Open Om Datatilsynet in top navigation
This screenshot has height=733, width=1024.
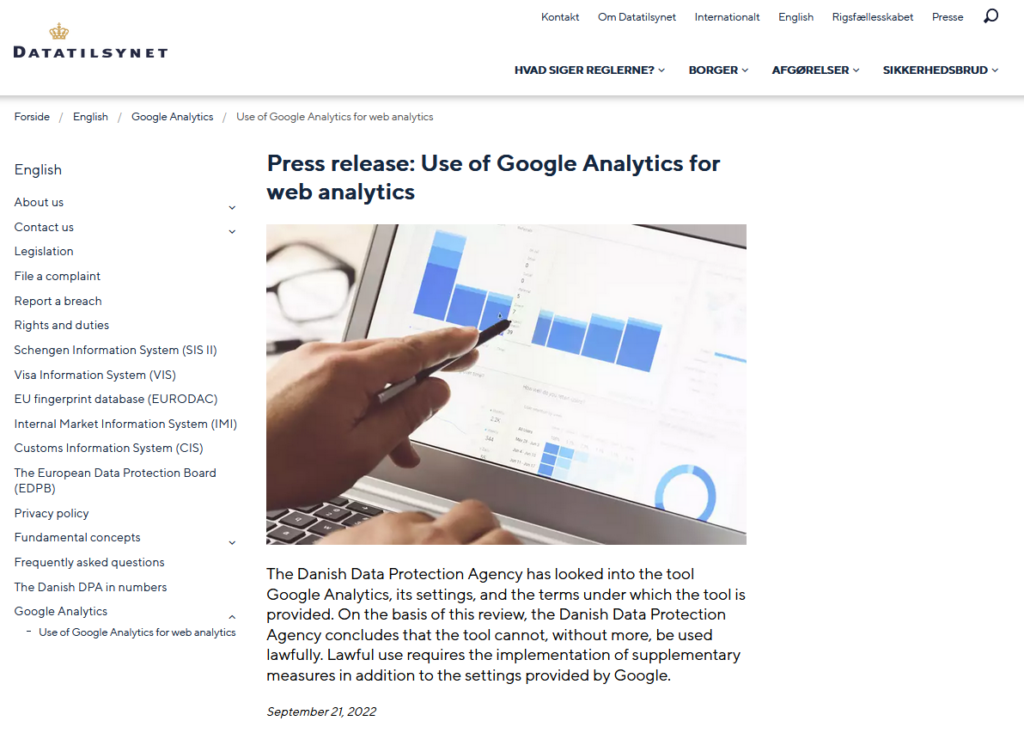tap(637, 17)
